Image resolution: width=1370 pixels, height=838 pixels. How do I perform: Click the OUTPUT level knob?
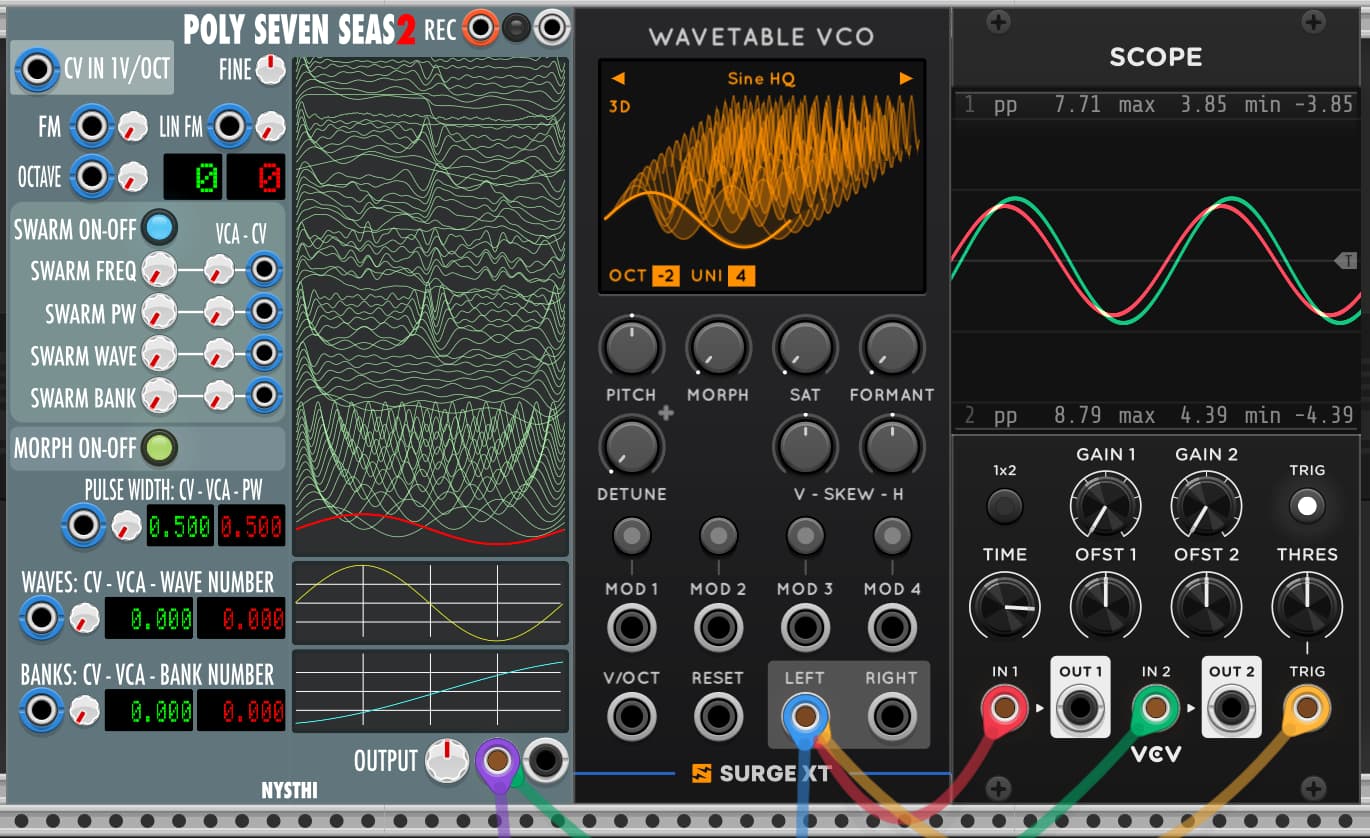click(x=447, y=761)
